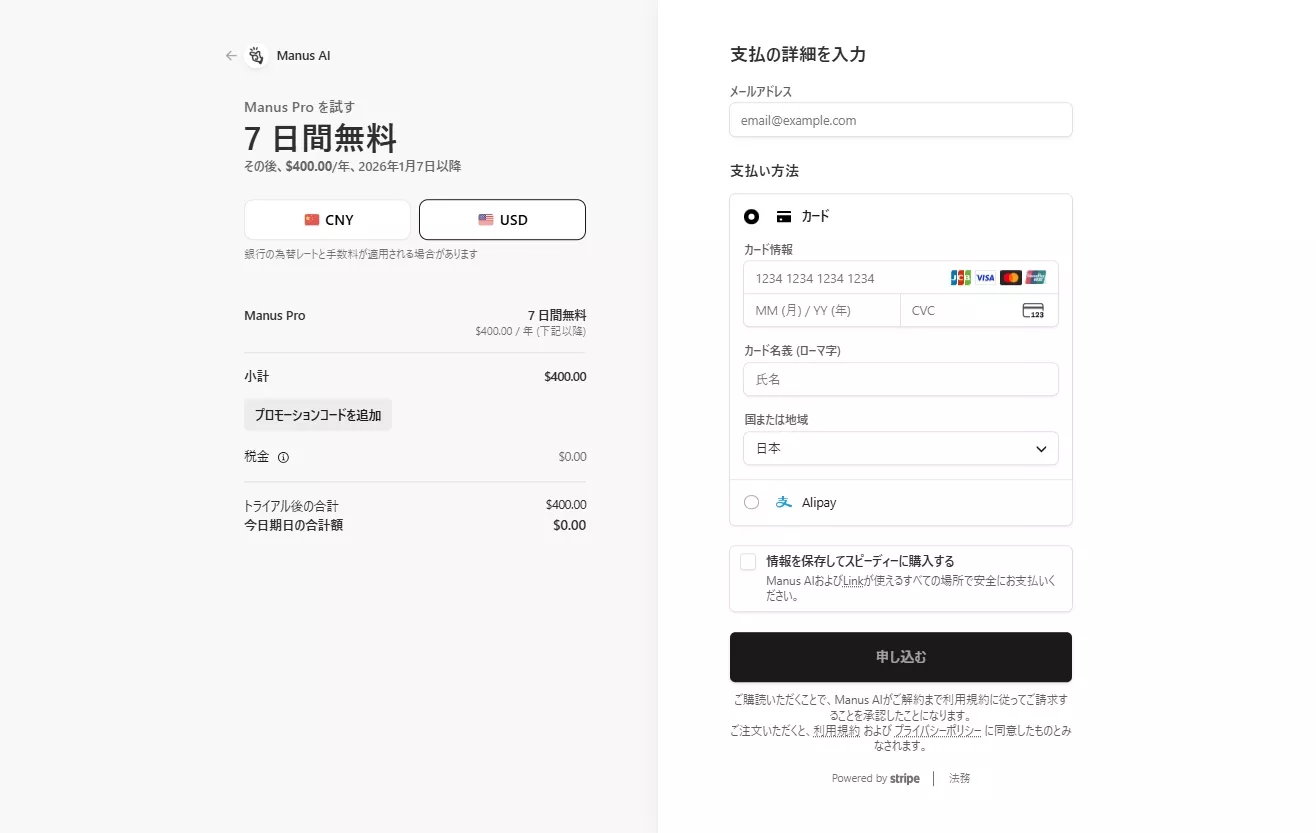1316x833 pixels.
Task: Click the $400.00 / 年 (下記以降) line item detail
Action: (x=531, y=331)
